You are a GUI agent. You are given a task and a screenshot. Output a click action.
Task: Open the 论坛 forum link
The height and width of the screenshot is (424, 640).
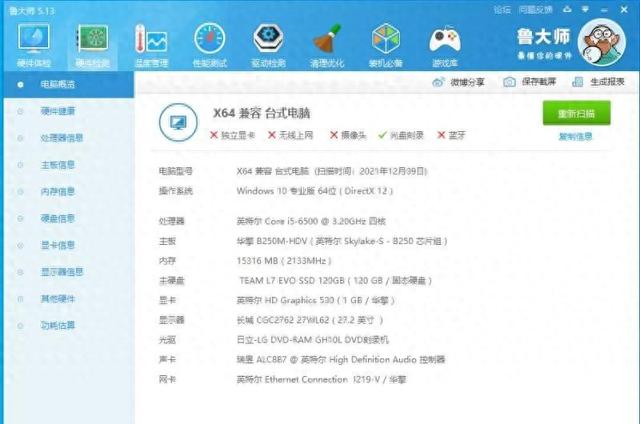tap(502, 9)
